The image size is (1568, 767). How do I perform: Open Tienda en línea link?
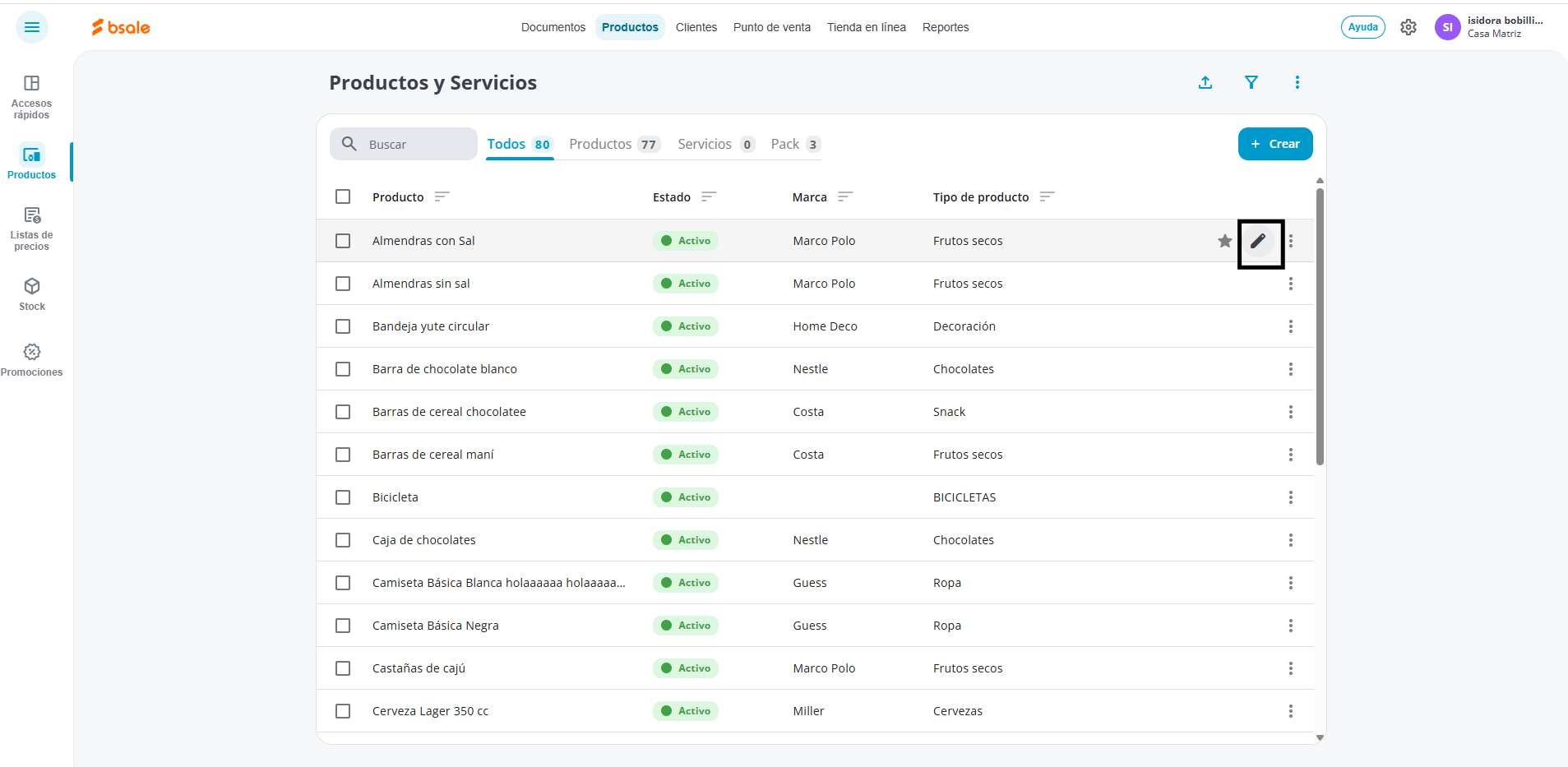(867, 27)
